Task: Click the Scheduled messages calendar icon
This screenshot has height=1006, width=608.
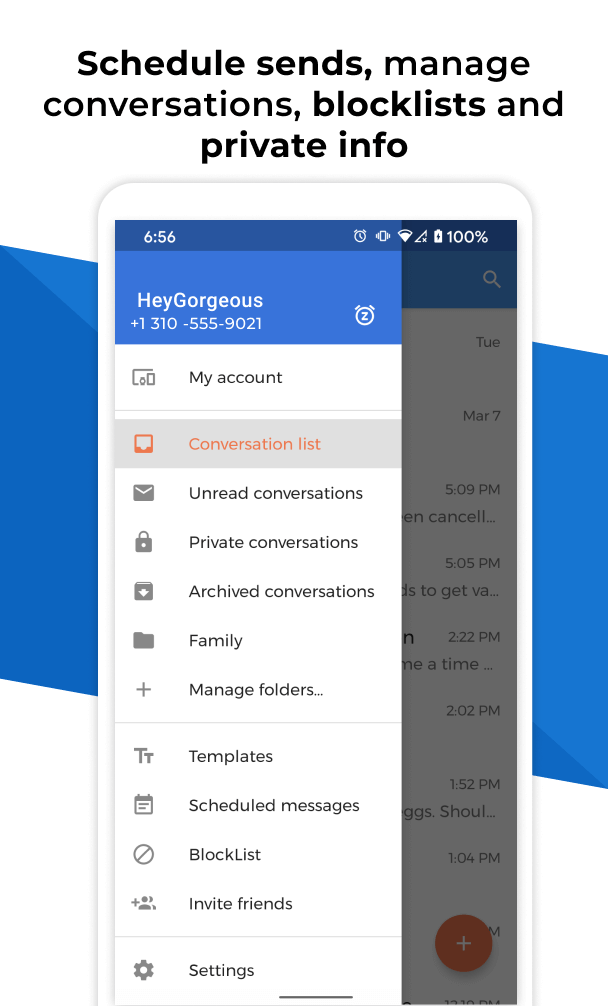Action: coord(144,805)
